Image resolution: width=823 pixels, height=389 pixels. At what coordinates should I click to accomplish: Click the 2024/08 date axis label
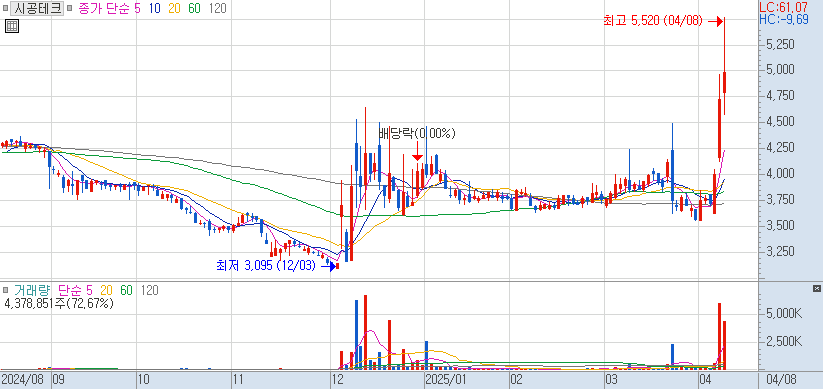click(23, 379)
